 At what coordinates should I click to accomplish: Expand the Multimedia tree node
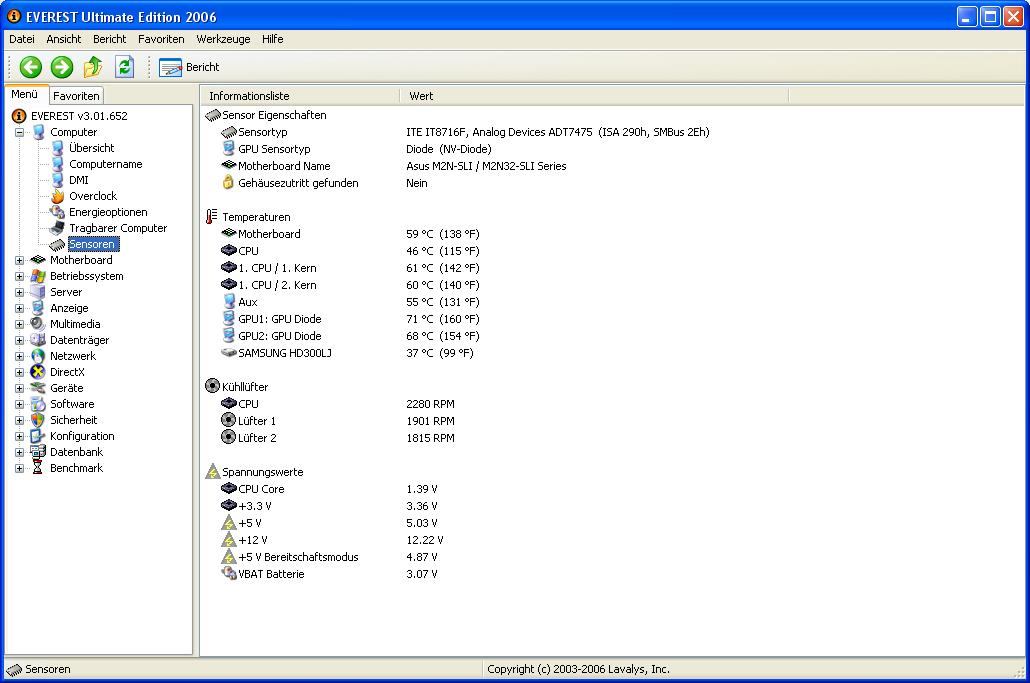coord(20,324)
